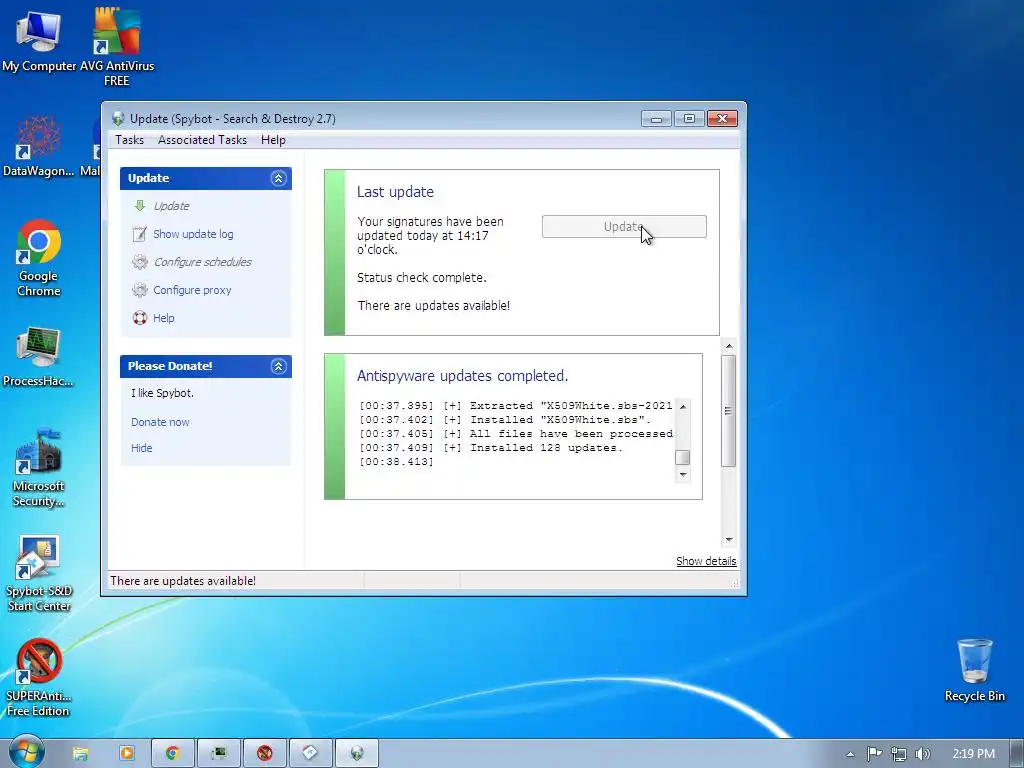Switch to Chrome in the taskbar
This screenshot has width=1024, height=768.
[173, 754]
